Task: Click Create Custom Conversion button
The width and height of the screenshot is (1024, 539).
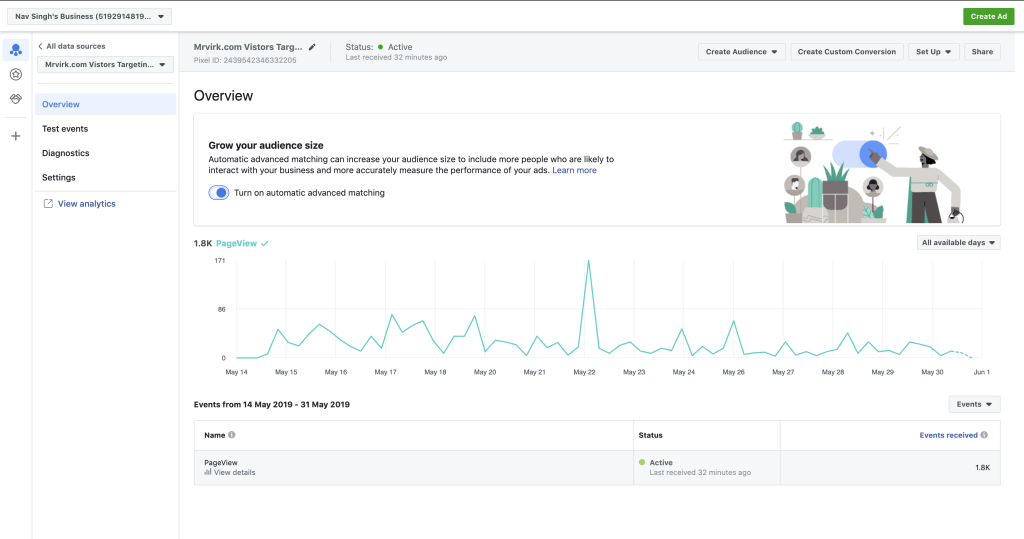Action: 846,52
